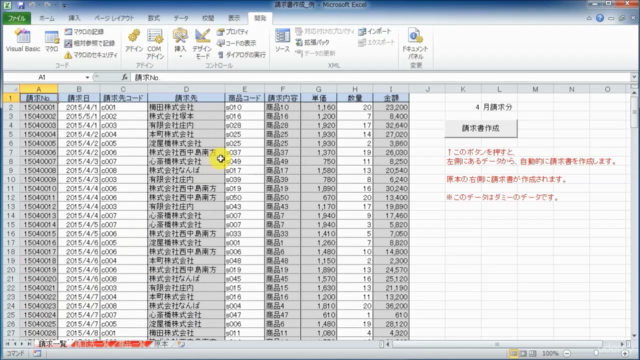
Task: Open COM Add-ins dialog
Action: tap(155, 44)
